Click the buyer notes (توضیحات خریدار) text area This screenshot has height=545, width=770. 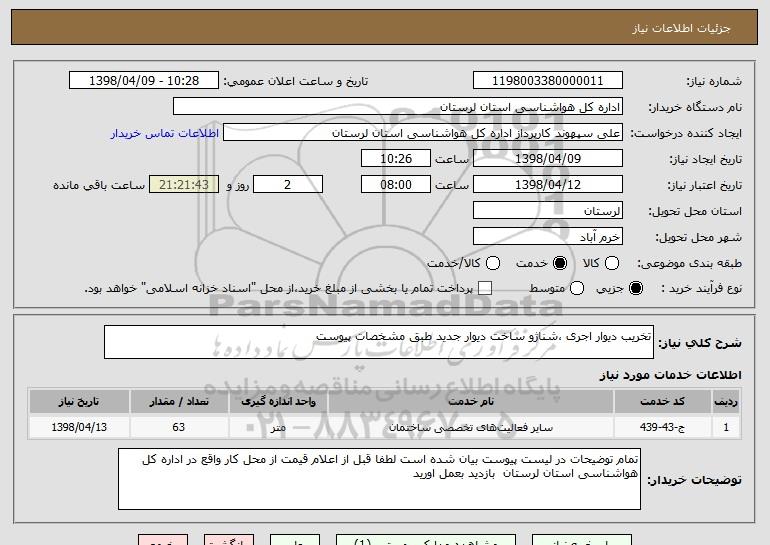pos(379,479)
